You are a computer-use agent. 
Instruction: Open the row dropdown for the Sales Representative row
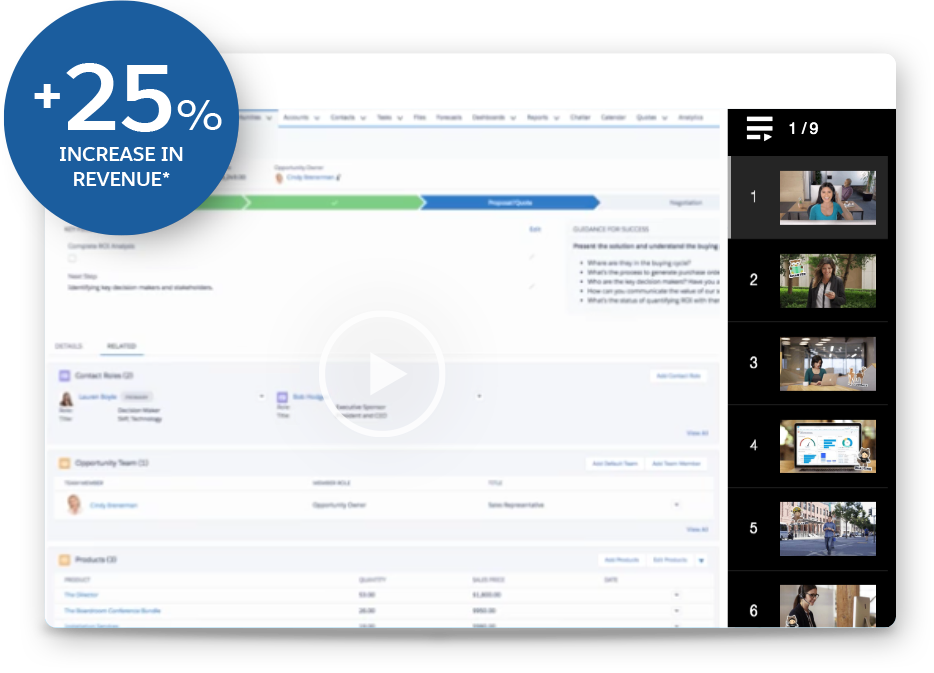(x=676, y=504)
